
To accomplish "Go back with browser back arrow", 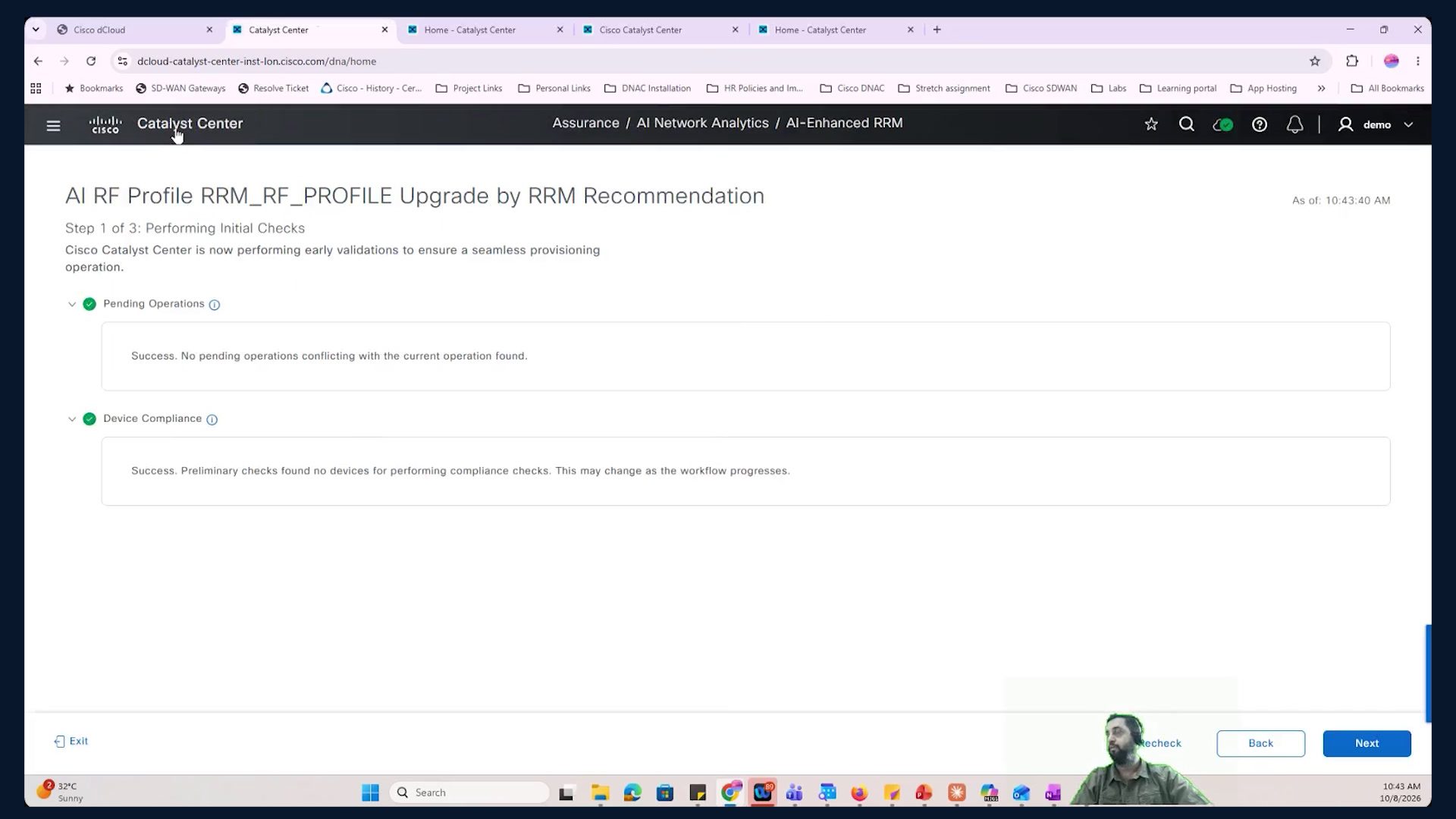I will point(38,61).
